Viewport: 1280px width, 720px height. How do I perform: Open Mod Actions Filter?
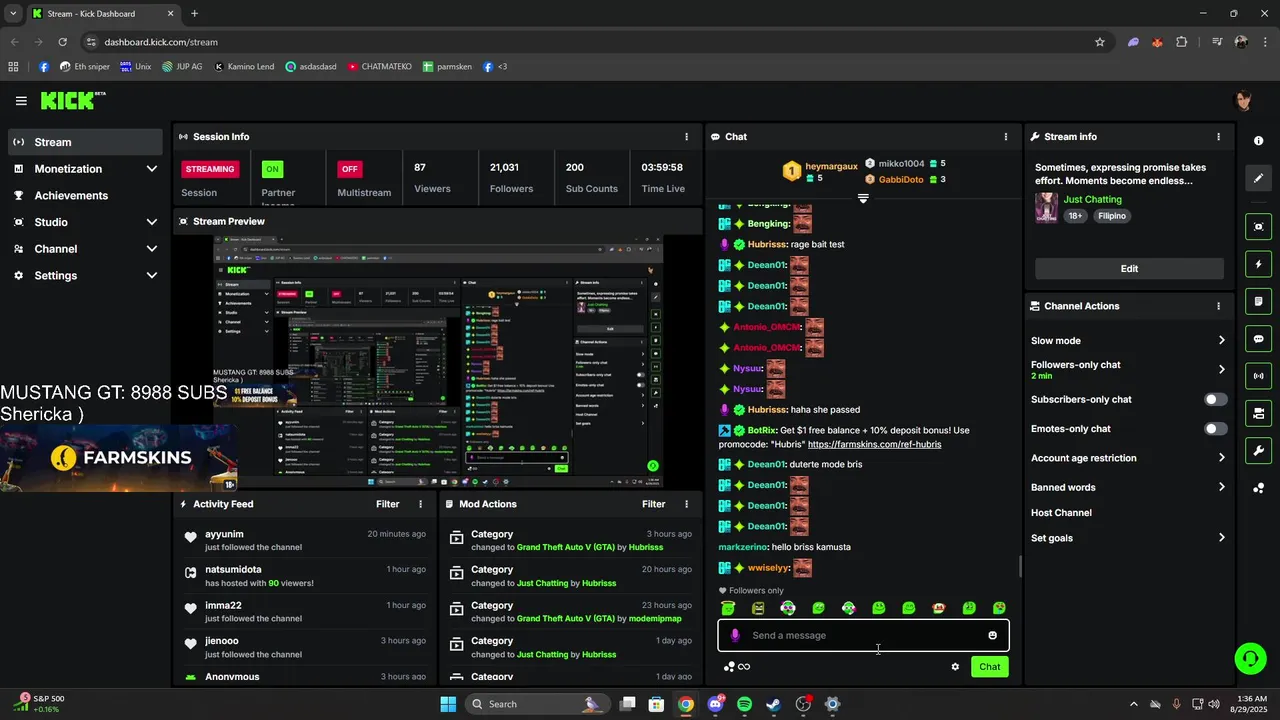(x=653, y=504)
